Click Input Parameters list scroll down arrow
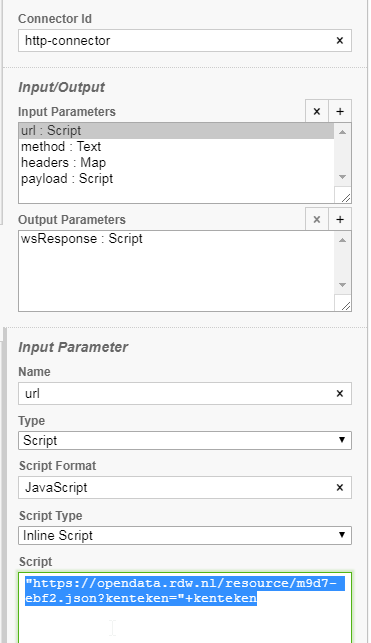The width and height of the screenshot is (371, 643). (x=343, y=177)
